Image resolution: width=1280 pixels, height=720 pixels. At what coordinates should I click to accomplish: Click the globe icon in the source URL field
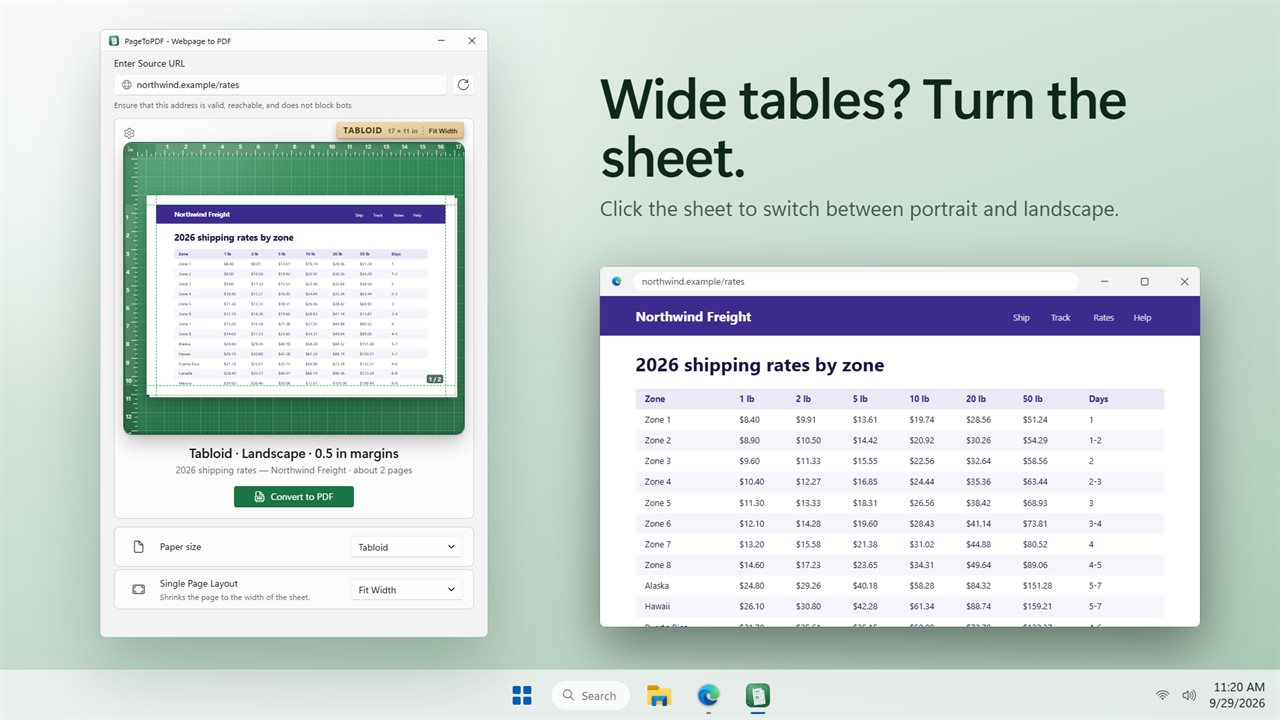click(x=126, y=85)
